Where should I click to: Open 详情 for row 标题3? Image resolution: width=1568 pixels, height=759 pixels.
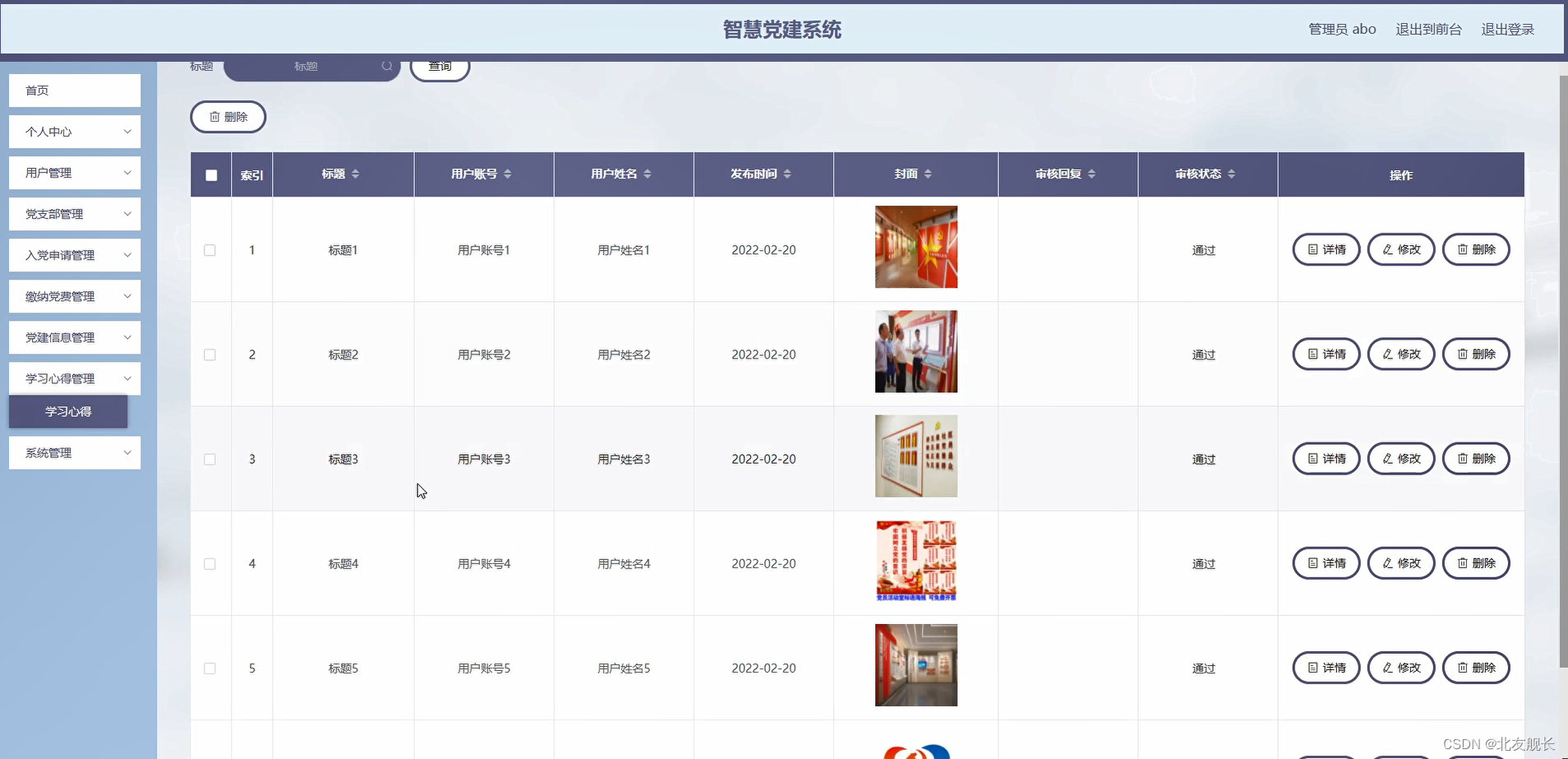click(x=1326, y=458)
